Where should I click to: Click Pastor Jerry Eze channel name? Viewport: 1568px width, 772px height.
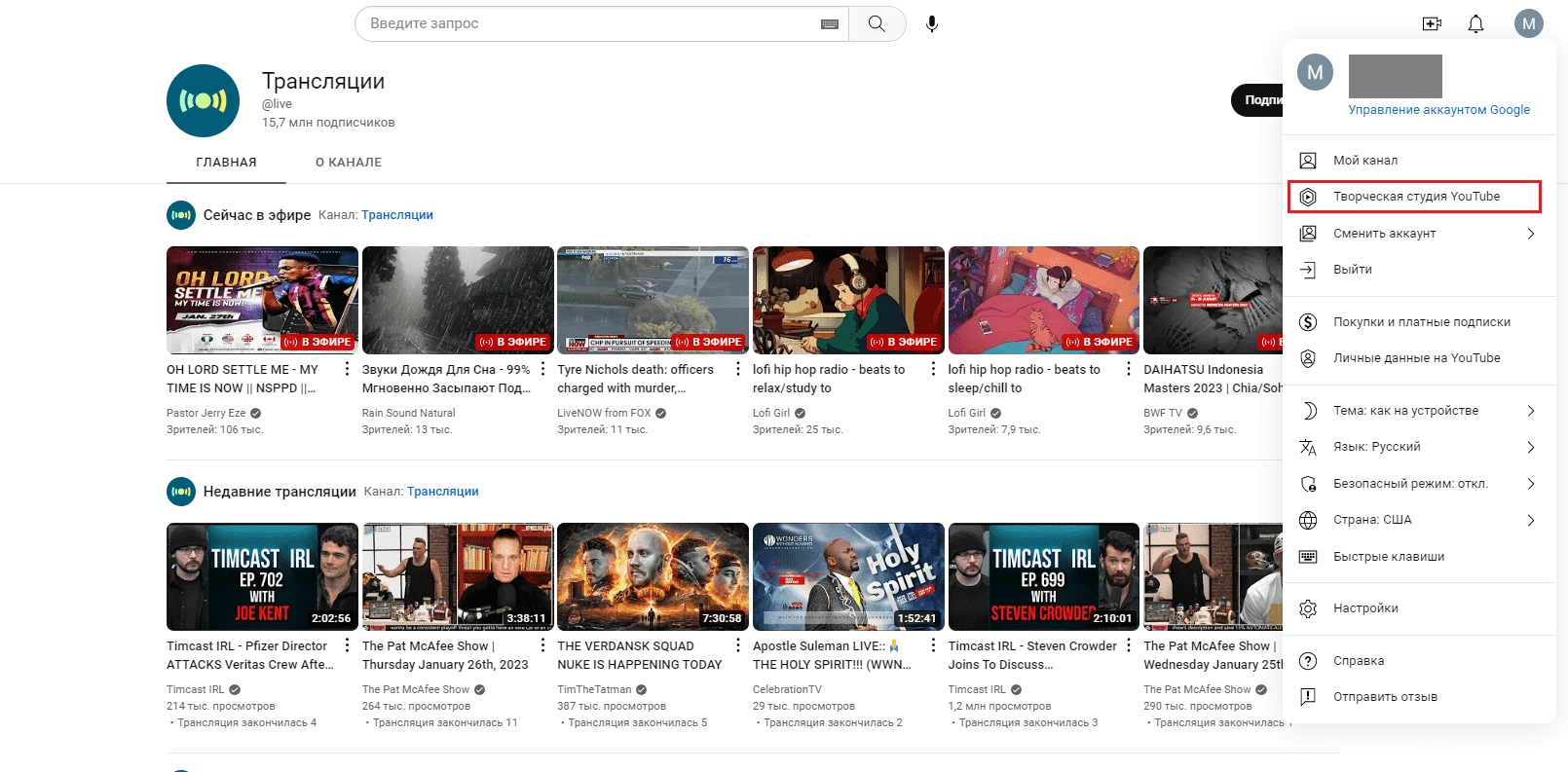click(x=205, y=413)
